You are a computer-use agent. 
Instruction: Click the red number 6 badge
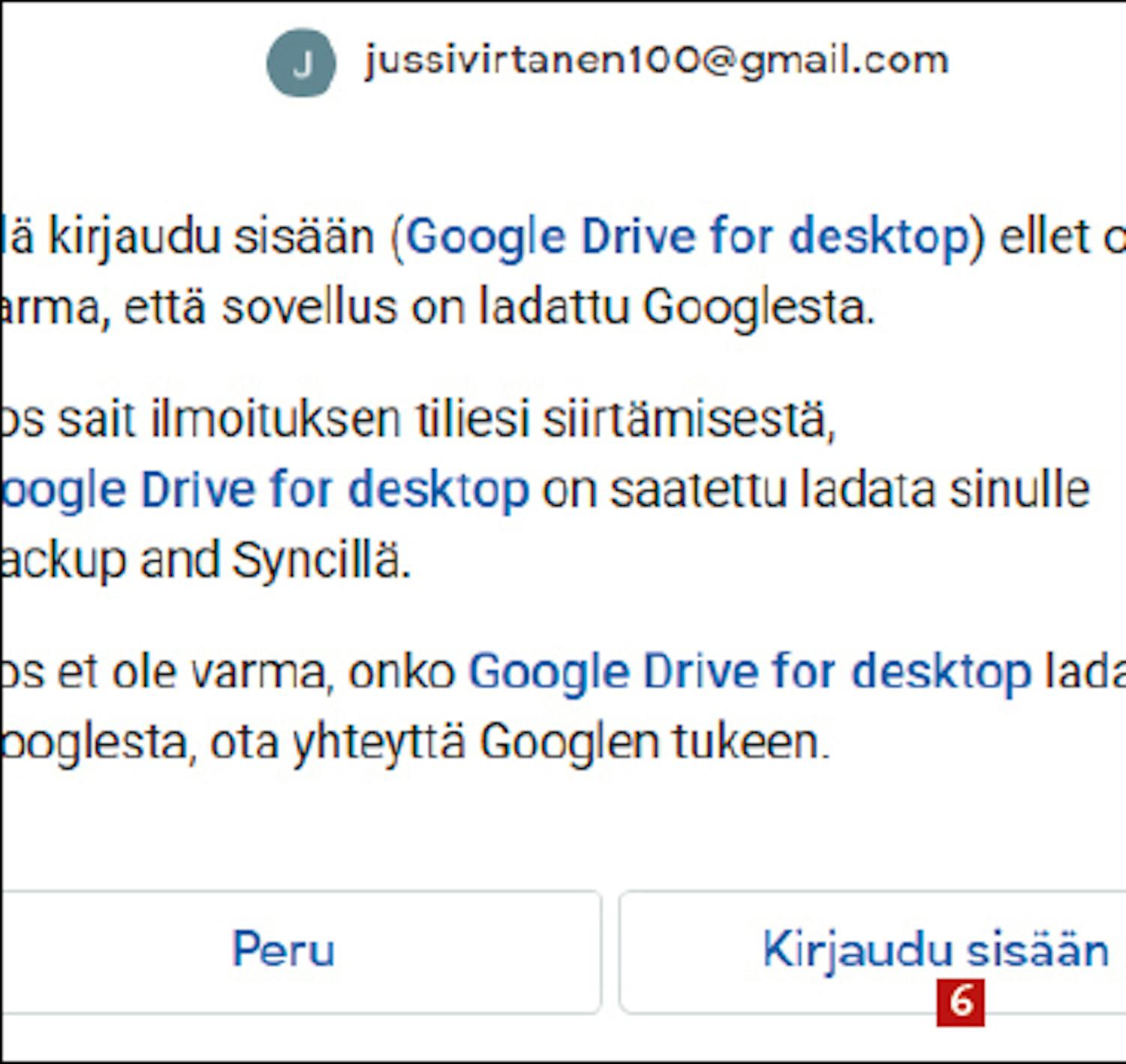[960, 1002]
